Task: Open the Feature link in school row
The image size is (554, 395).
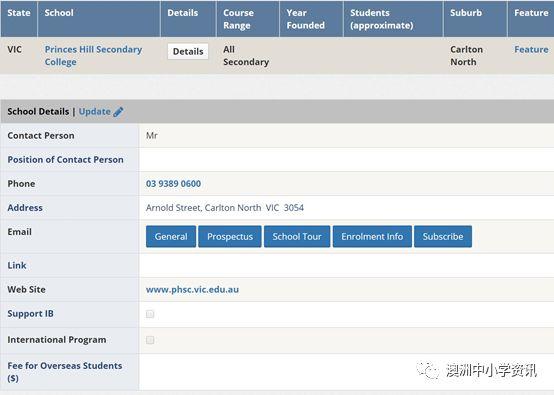Action: pos(531,49)
